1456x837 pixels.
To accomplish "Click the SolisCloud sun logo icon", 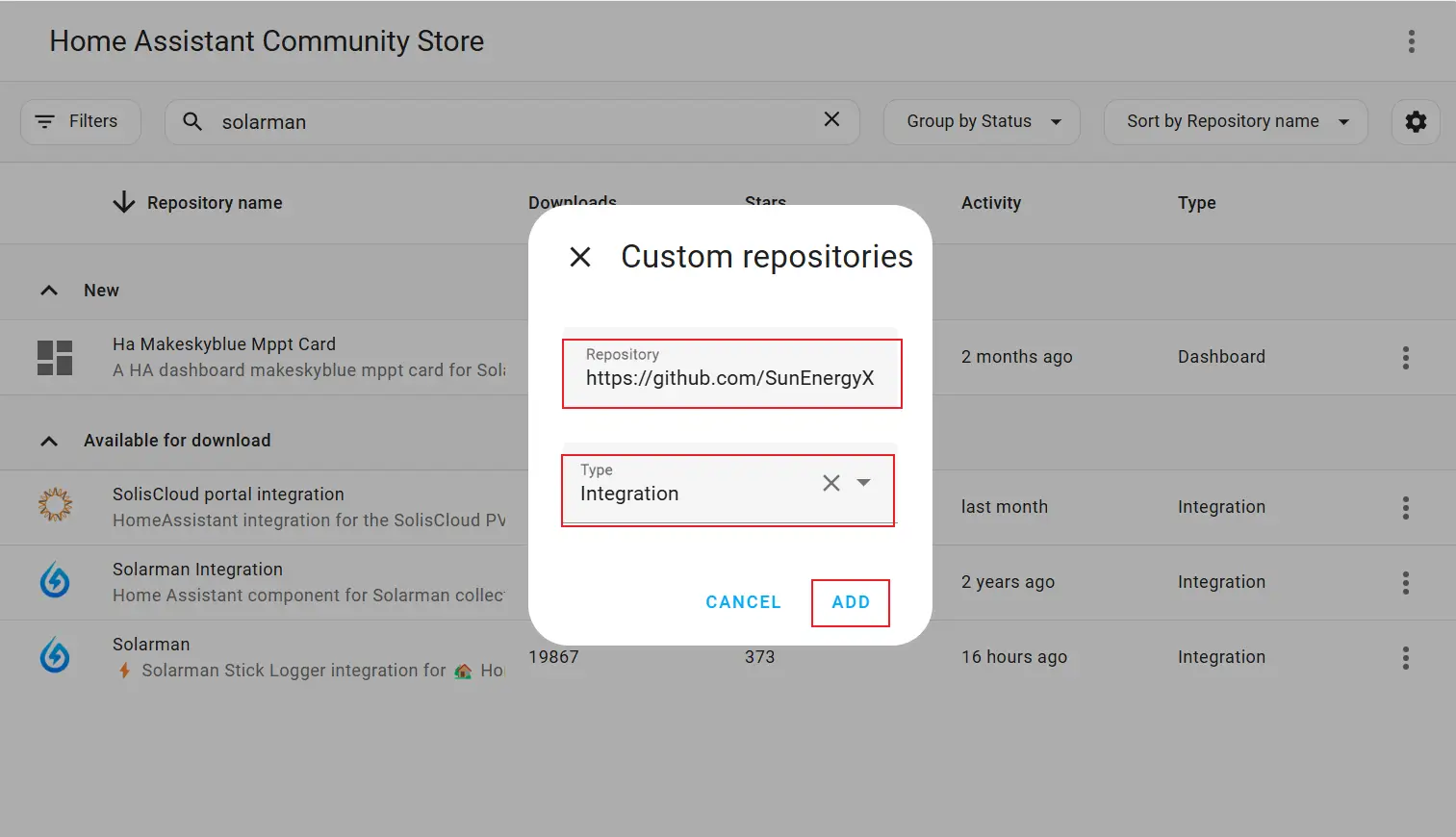I will 55,505.
